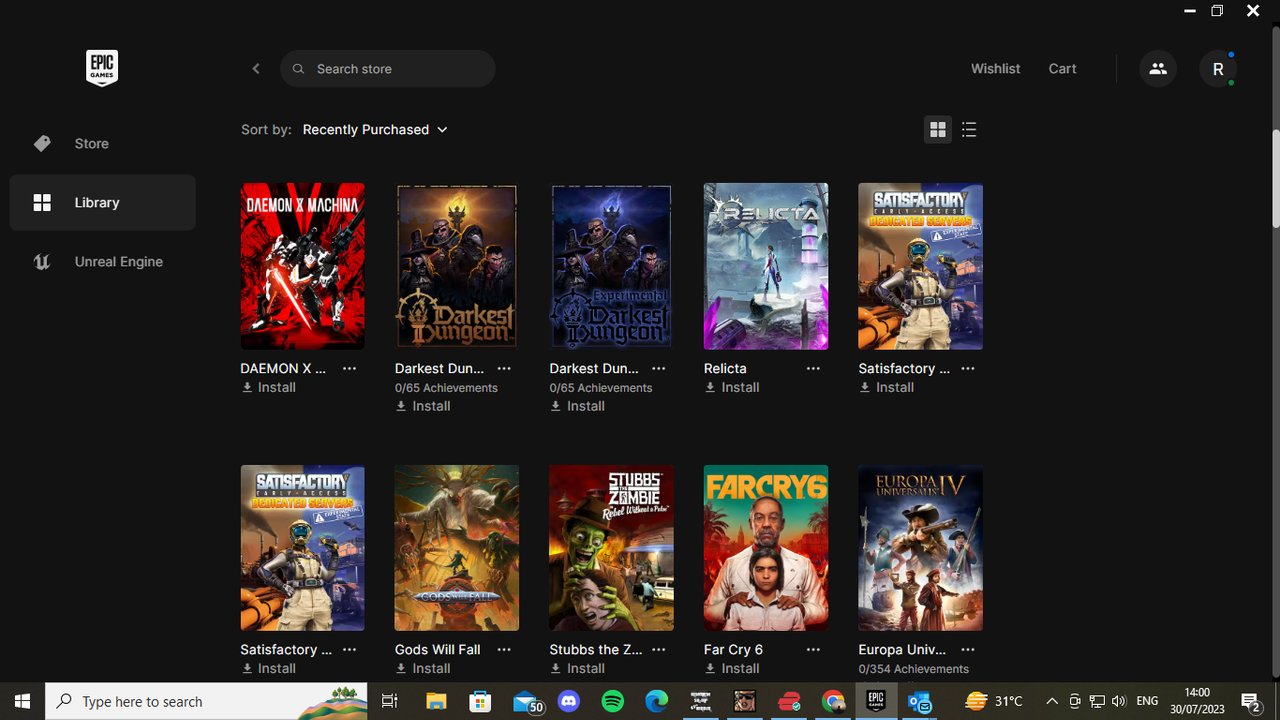Open Relicta cover thumbnail

tap(766, 266)
